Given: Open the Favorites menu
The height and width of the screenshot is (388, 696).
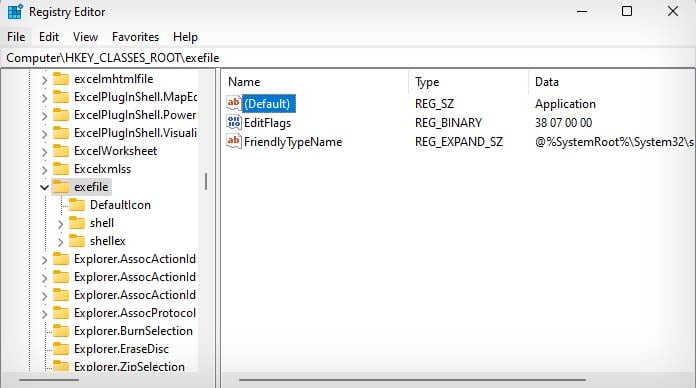Looking at the screenshot, I should pos(135,37).
